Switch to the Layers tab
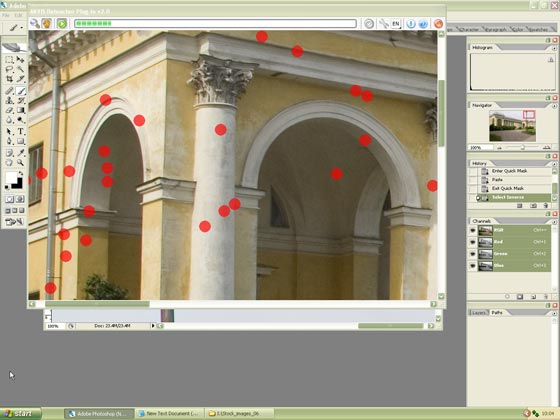The width and height of the screenshot is (560, 420). tap(478, 312)
